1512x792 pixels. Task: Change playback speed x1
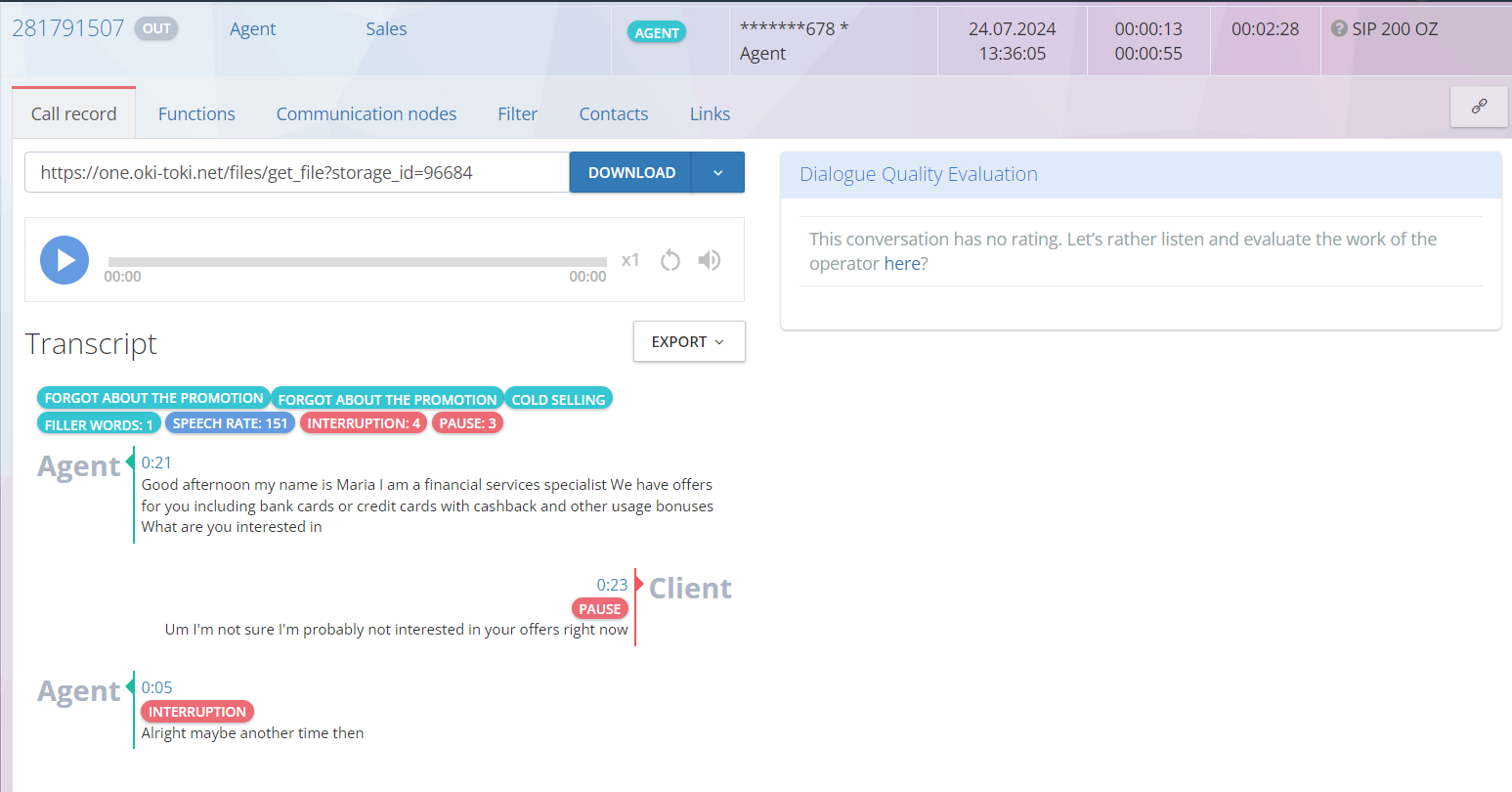click(630, 260)
